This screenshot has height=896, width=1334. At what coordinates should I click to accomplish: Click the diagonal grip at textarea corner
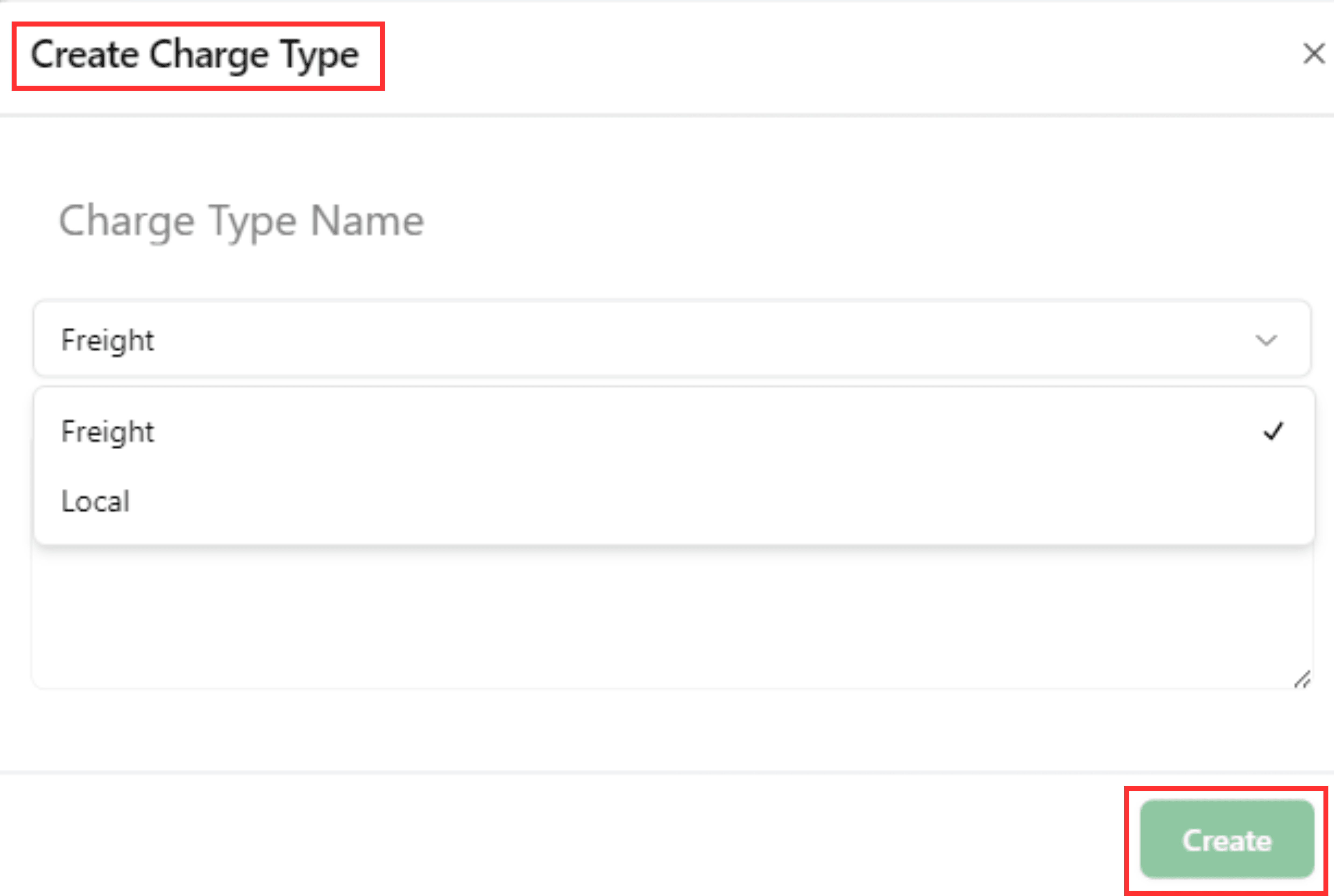(x=1303, y=680)
